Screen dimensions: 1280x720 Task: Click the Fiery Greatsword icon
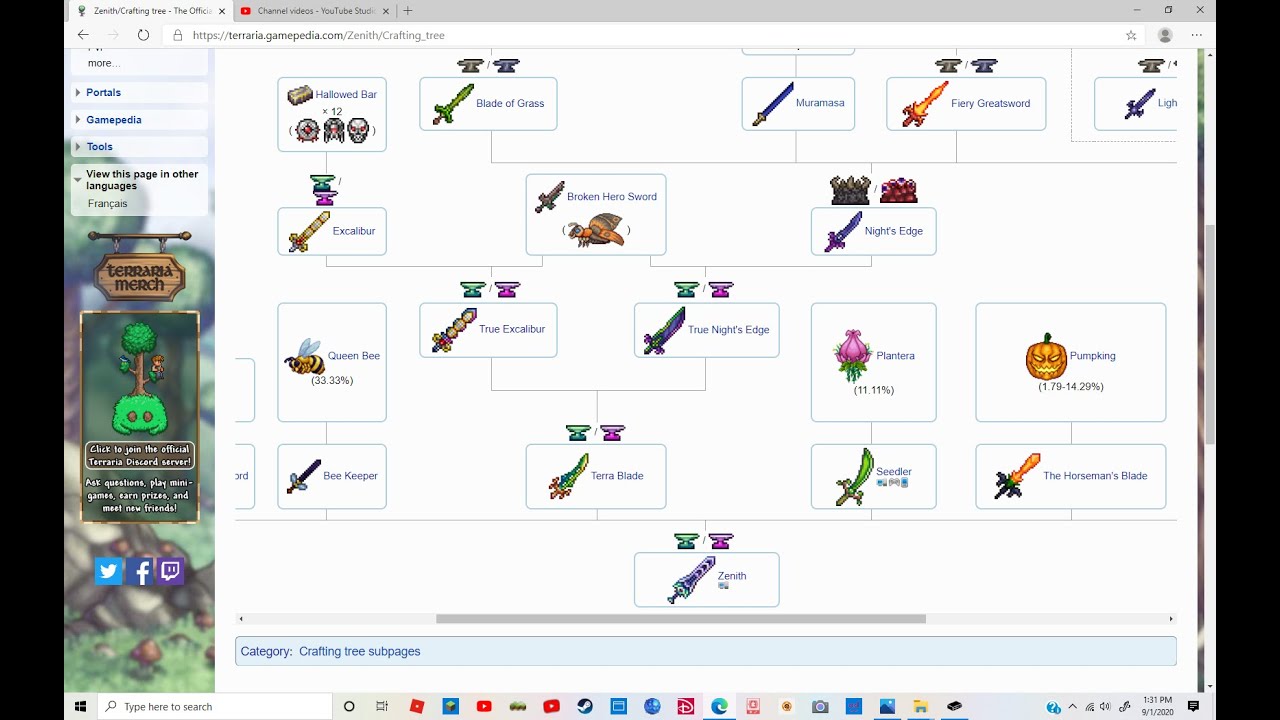point(924,104)
